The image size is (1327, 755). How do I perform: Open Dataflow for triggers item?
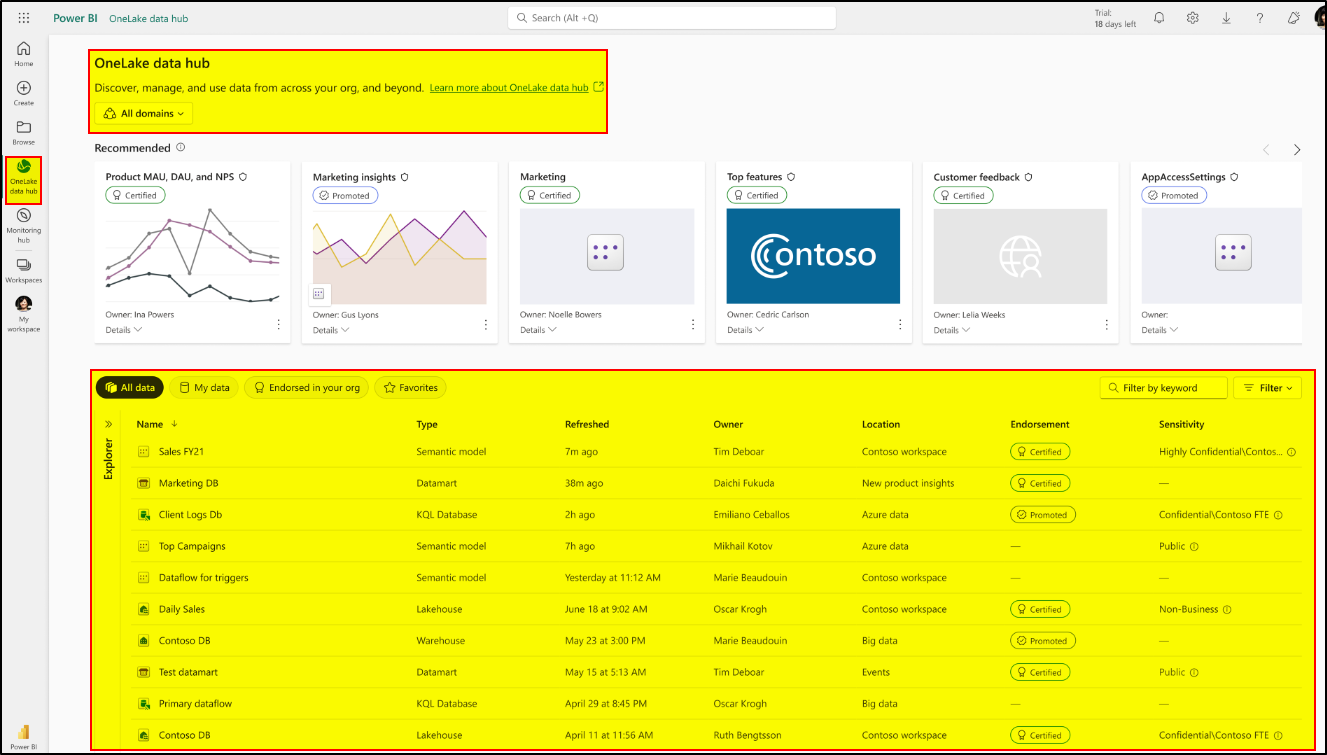click(203, 578)
